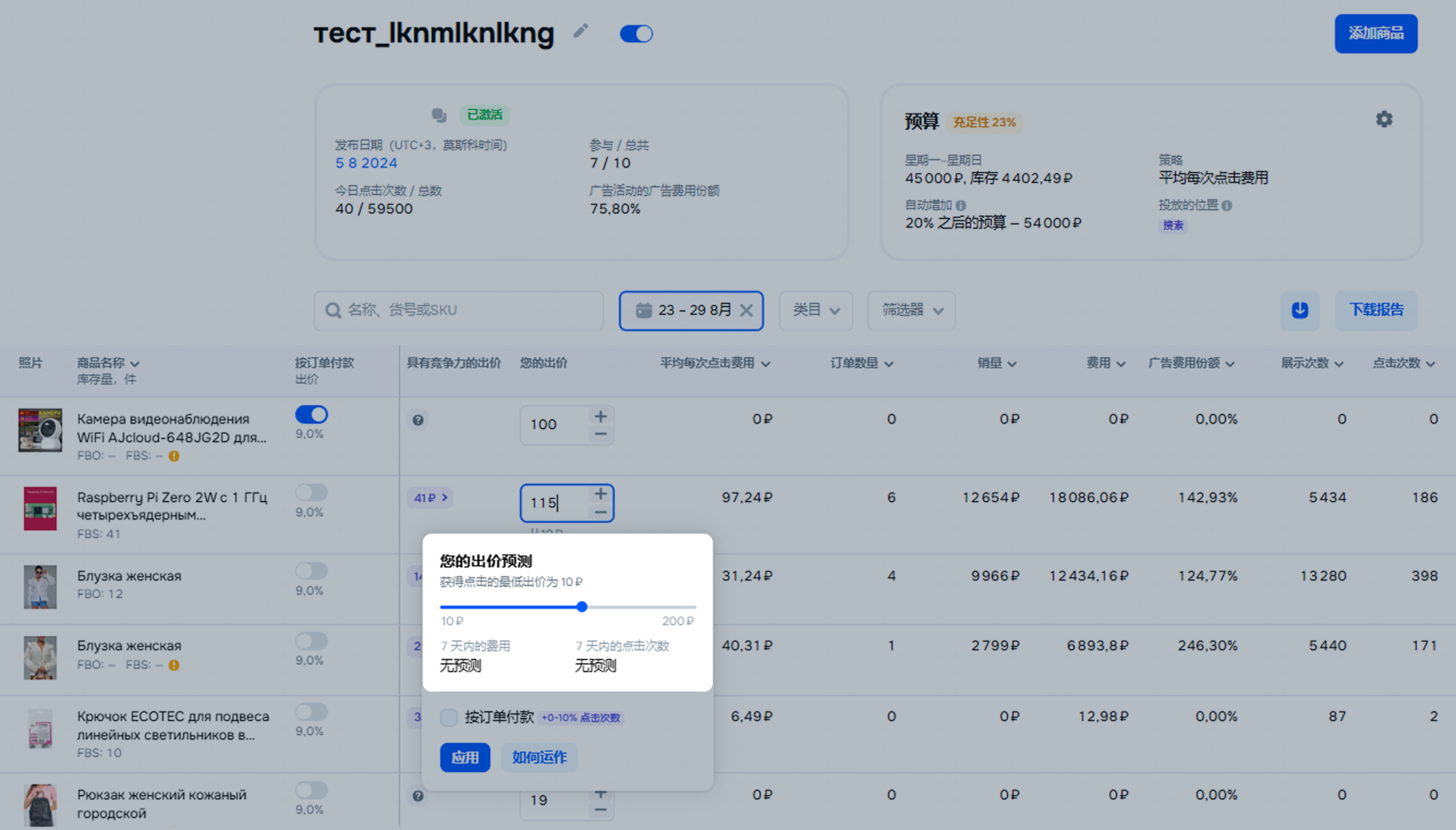The width and height of the screenshot is (1456, 830).
Task: Click info icon next to 自动增加
Action: pyautogui.click(x=960, y=206)
